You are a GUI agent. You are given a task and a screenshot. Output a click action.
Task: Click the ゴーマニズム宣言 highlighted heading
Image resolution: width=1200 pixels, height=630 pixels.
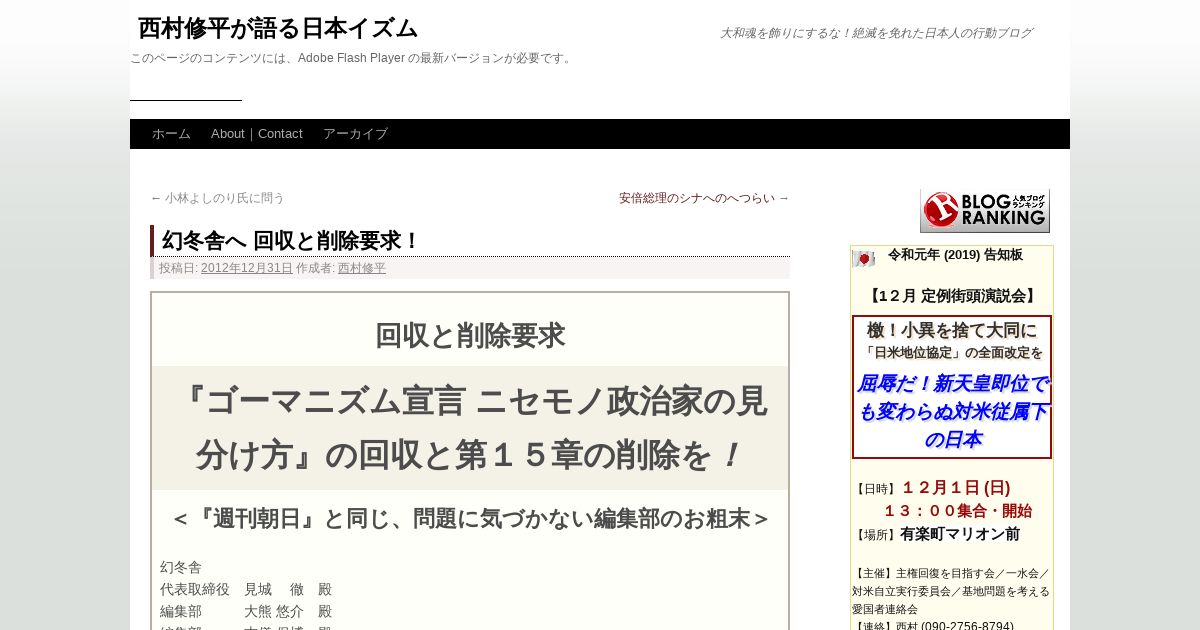click(x=470, y=428)
